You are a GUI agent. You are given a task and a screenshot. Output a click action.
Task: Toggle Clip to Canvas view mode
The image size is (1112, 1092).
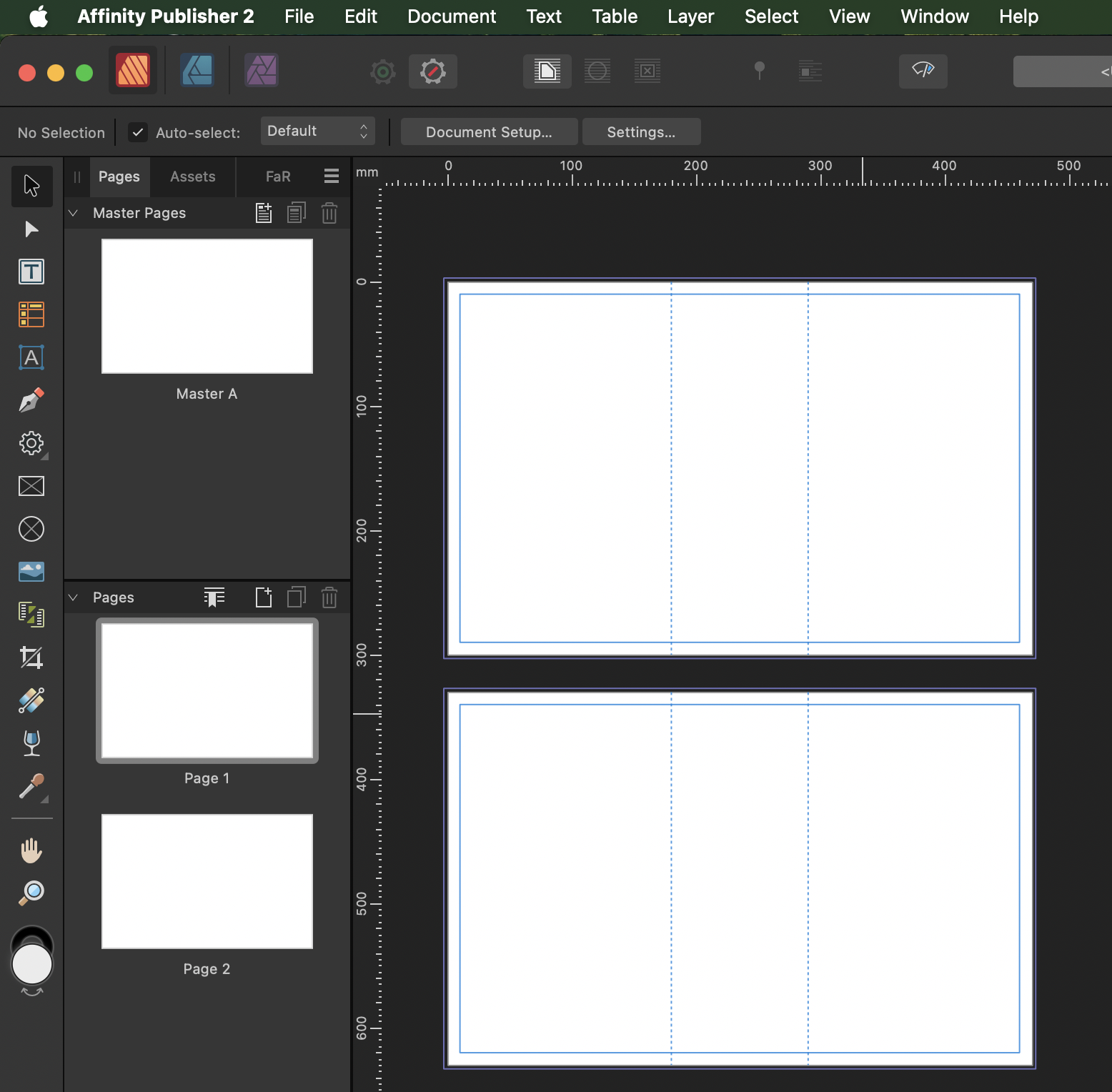click(547, 71)
